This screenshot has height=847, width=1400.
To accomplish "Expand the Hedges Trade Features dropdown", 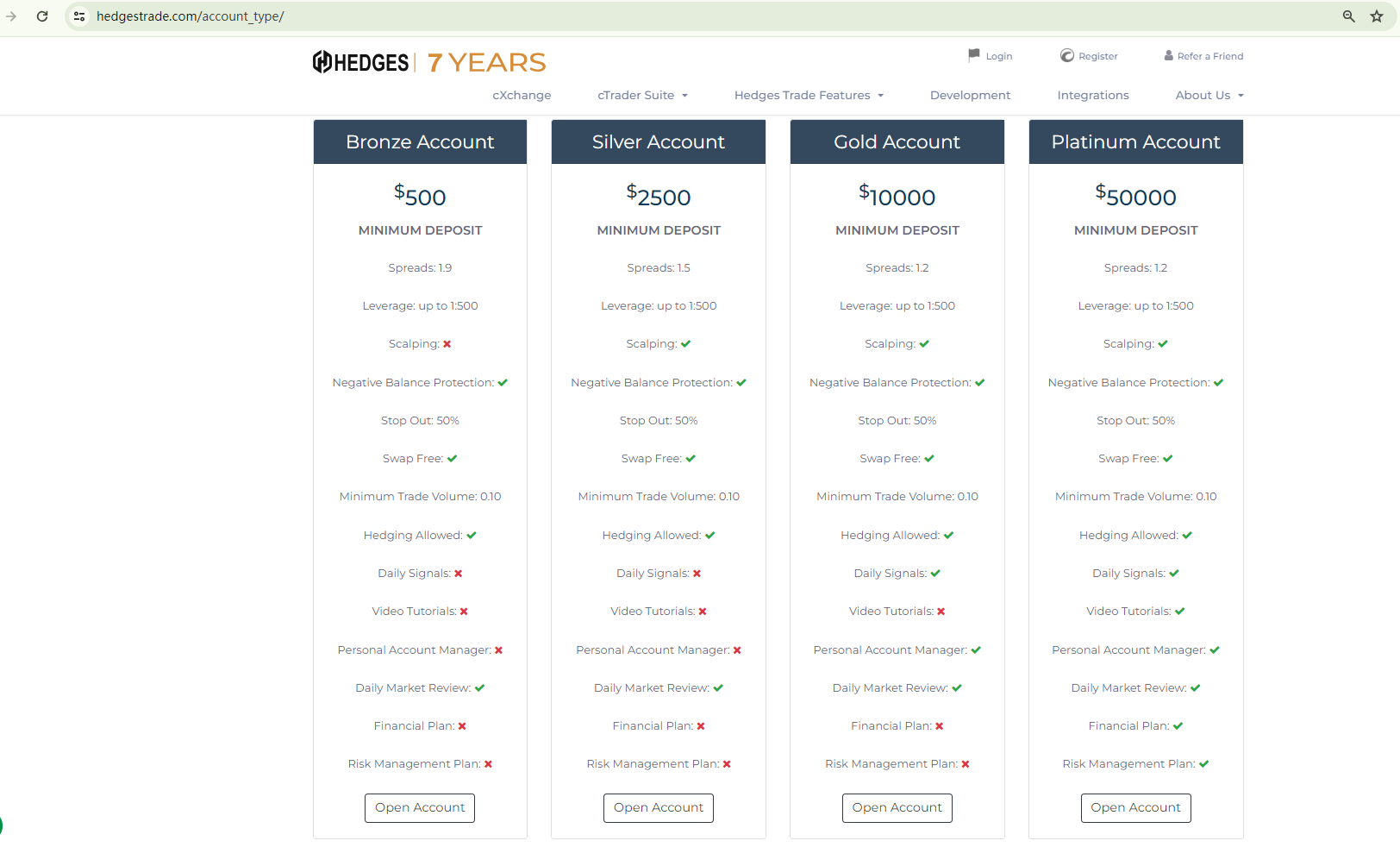I will (x=809, y=96).
